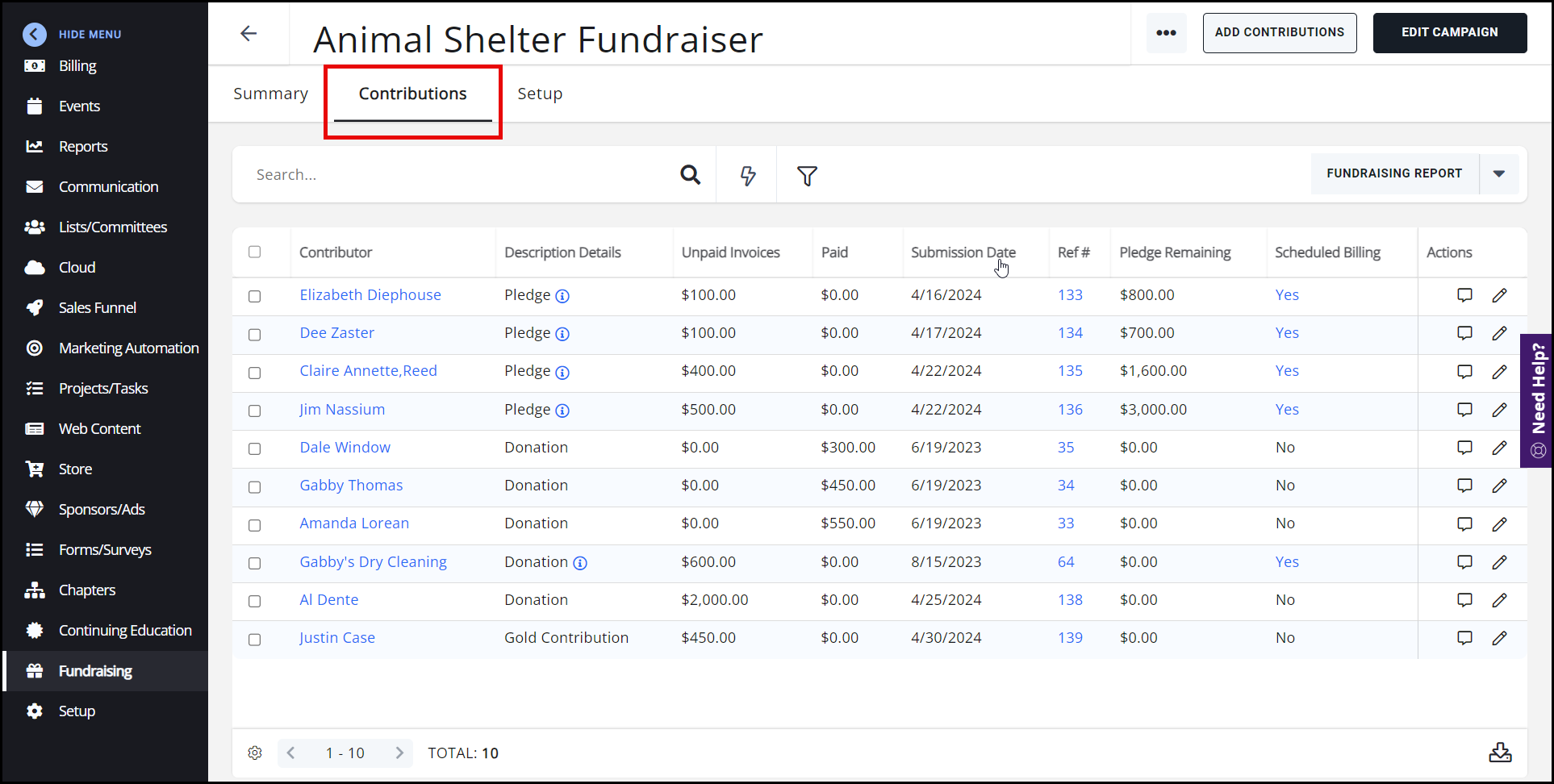Open the filter funnel icon
Screen dimensions: 1554x784
pos(807,175)
